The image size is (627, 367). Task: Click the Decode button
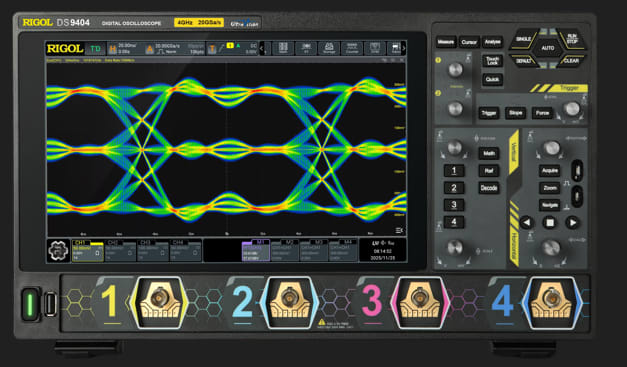(489, 188)
